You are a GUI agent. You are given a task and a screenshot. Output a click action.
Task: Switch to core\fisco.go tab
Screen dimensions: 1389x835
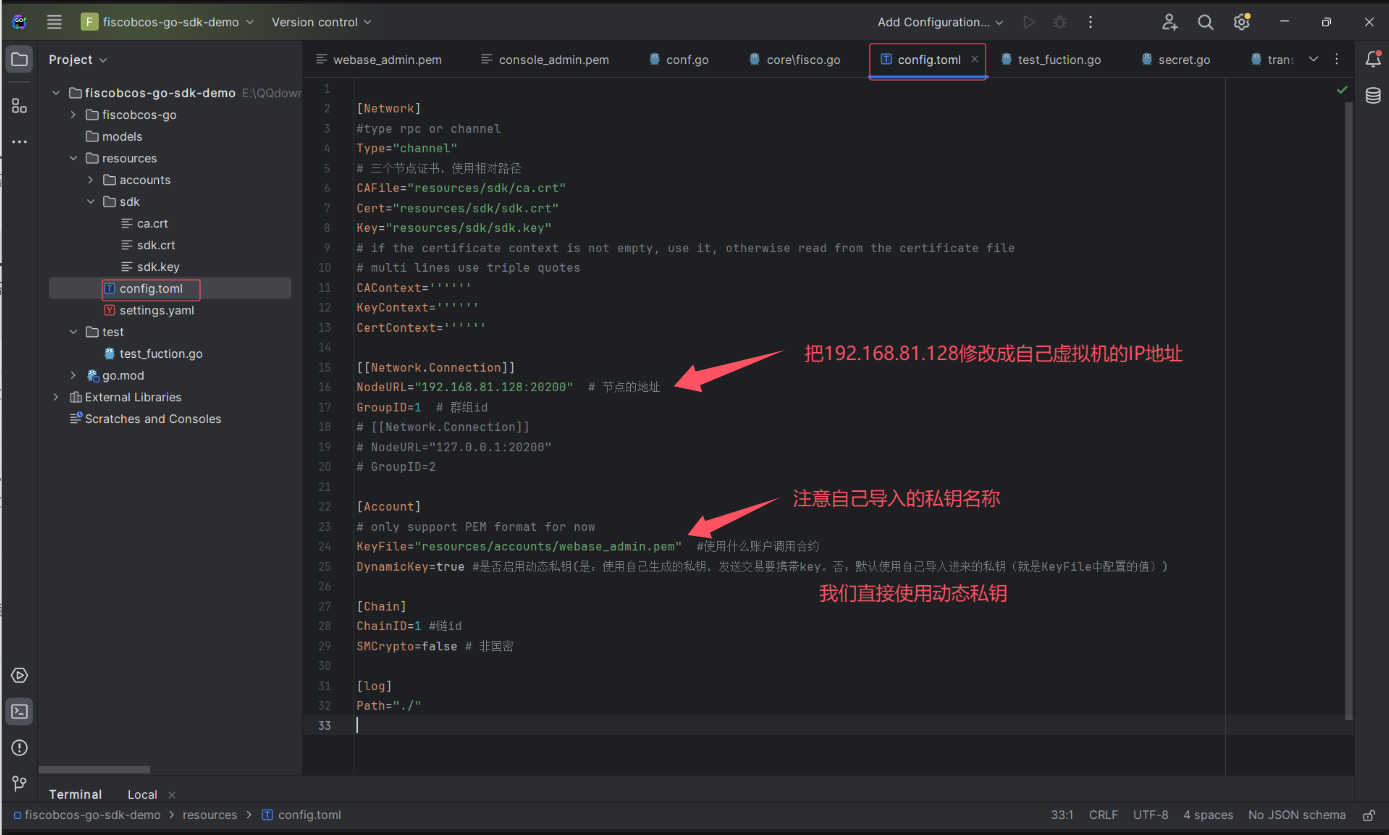(x=795, y=60)
